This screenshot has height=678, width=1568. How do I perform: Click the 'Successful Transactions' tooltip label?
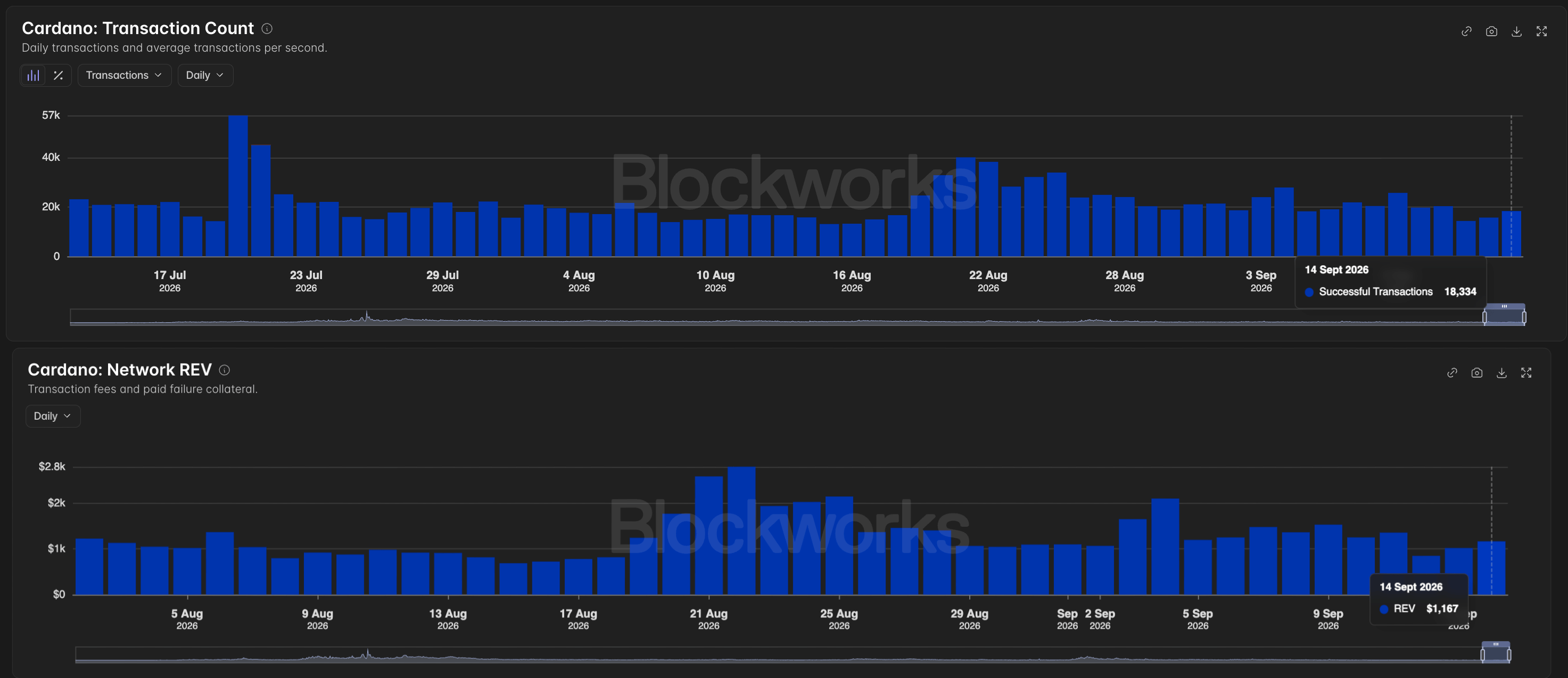(1376, 292)
